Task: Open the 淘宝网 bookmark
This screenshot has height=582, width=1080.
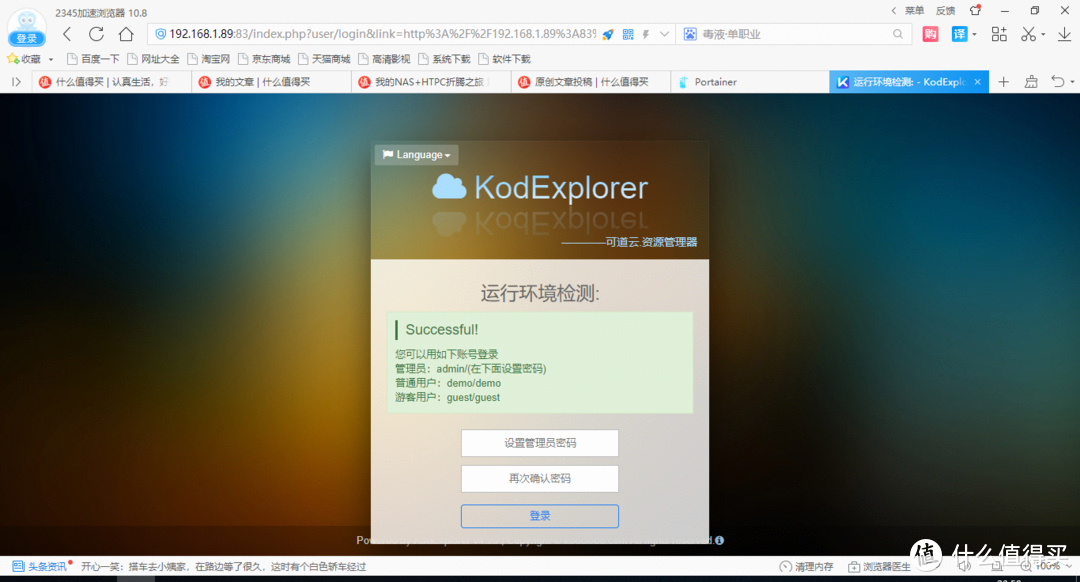Action: coord(209,59)
